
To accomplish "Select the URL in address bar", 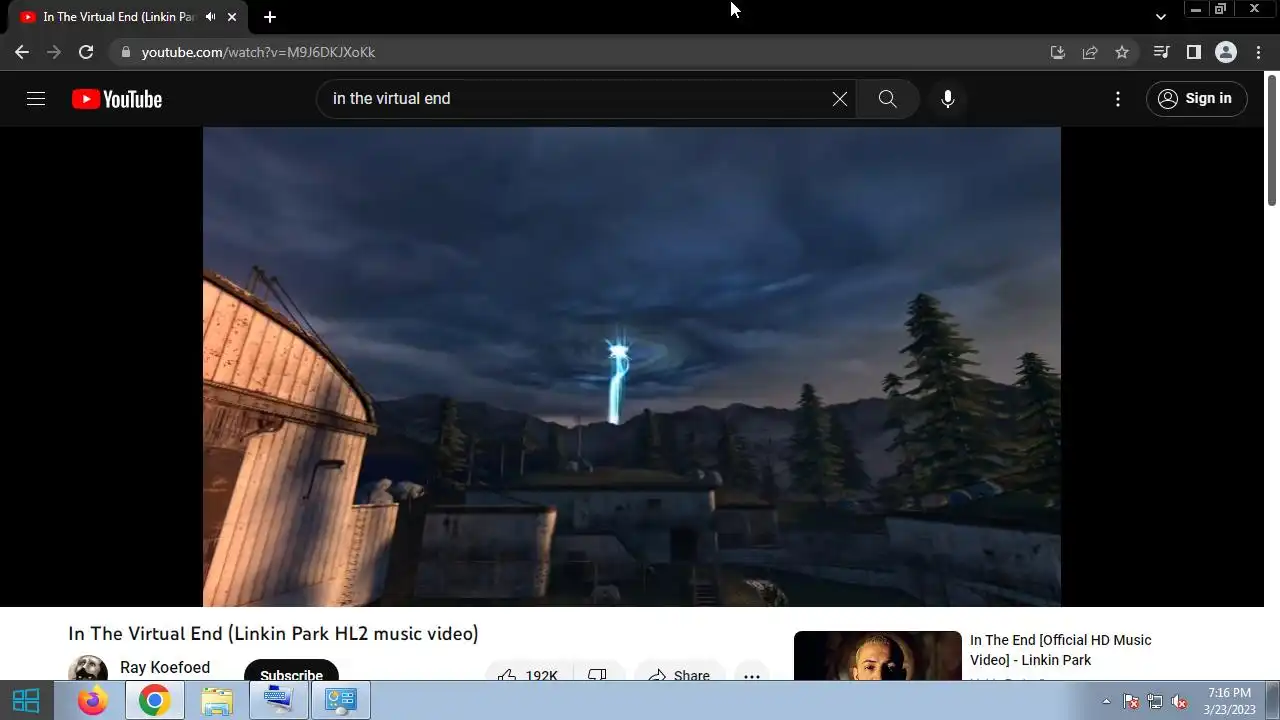I will [x=258, y=52].
